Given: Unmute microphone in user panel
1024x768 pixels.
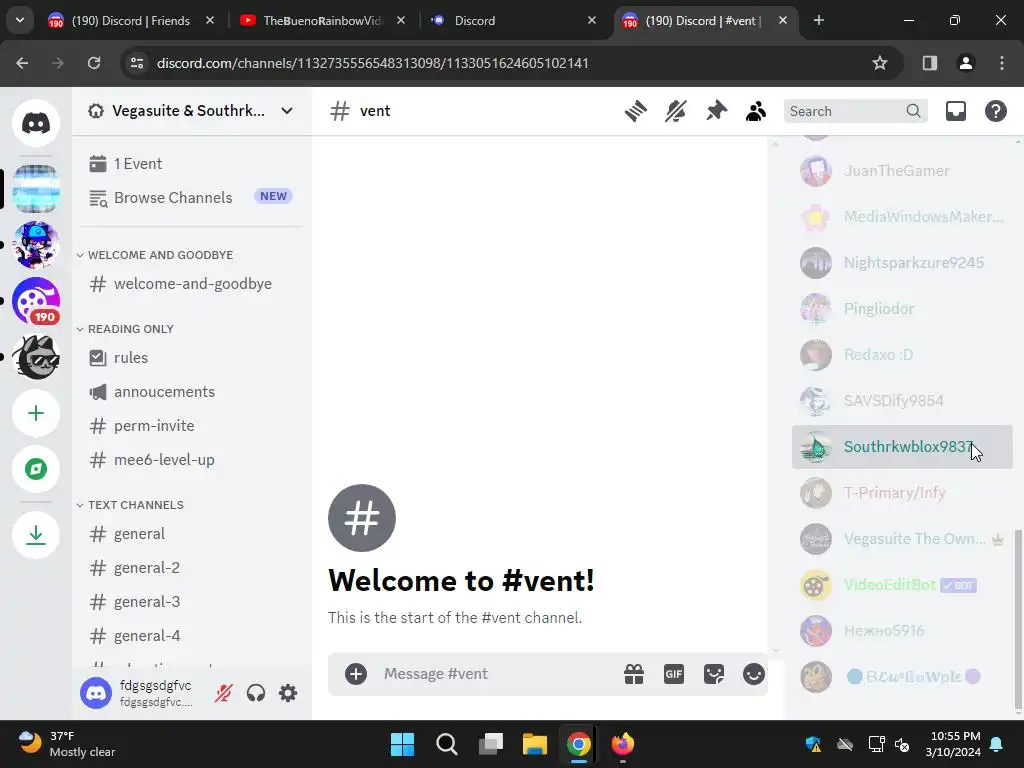Looking at the screenshot, I should tap(223, 693).
